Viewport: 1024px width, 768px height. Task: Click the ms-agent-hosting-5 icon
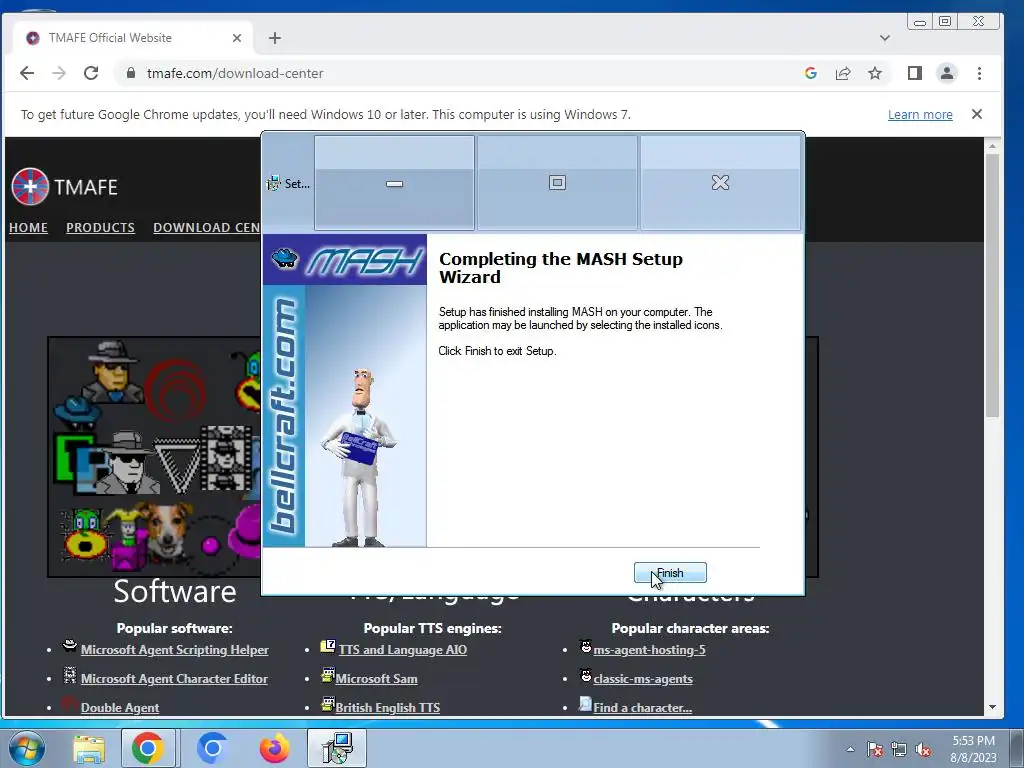coord(586,647)
